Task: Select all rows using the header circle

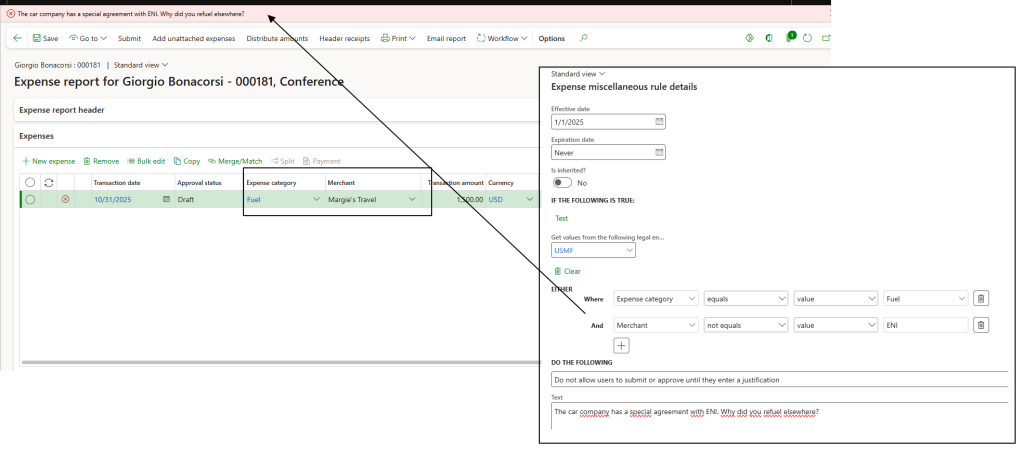Action: pos(30,182)
